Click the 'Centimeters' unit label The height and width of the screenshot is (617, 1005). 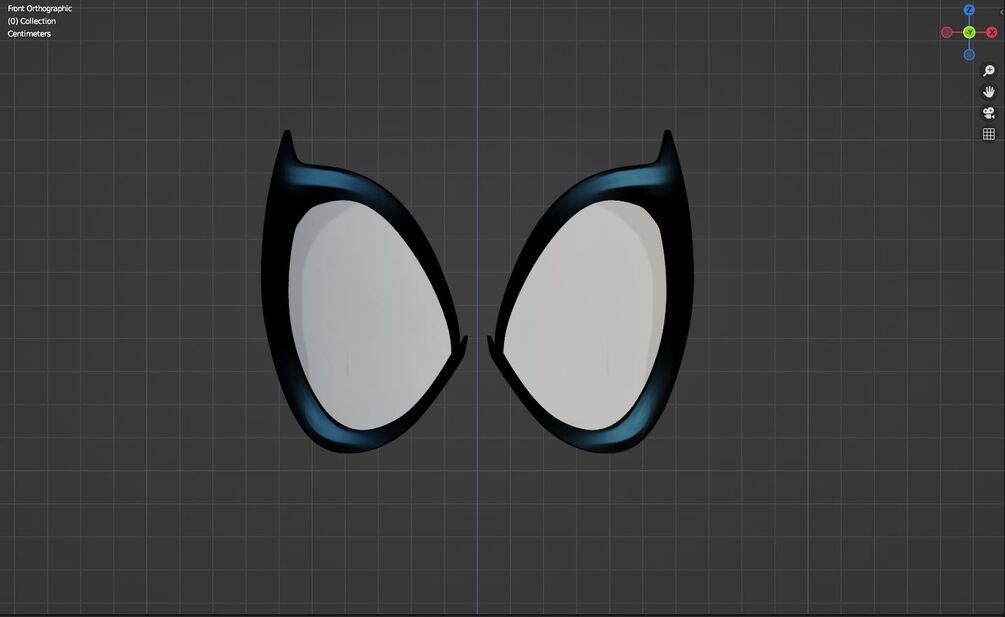[29, 34]
